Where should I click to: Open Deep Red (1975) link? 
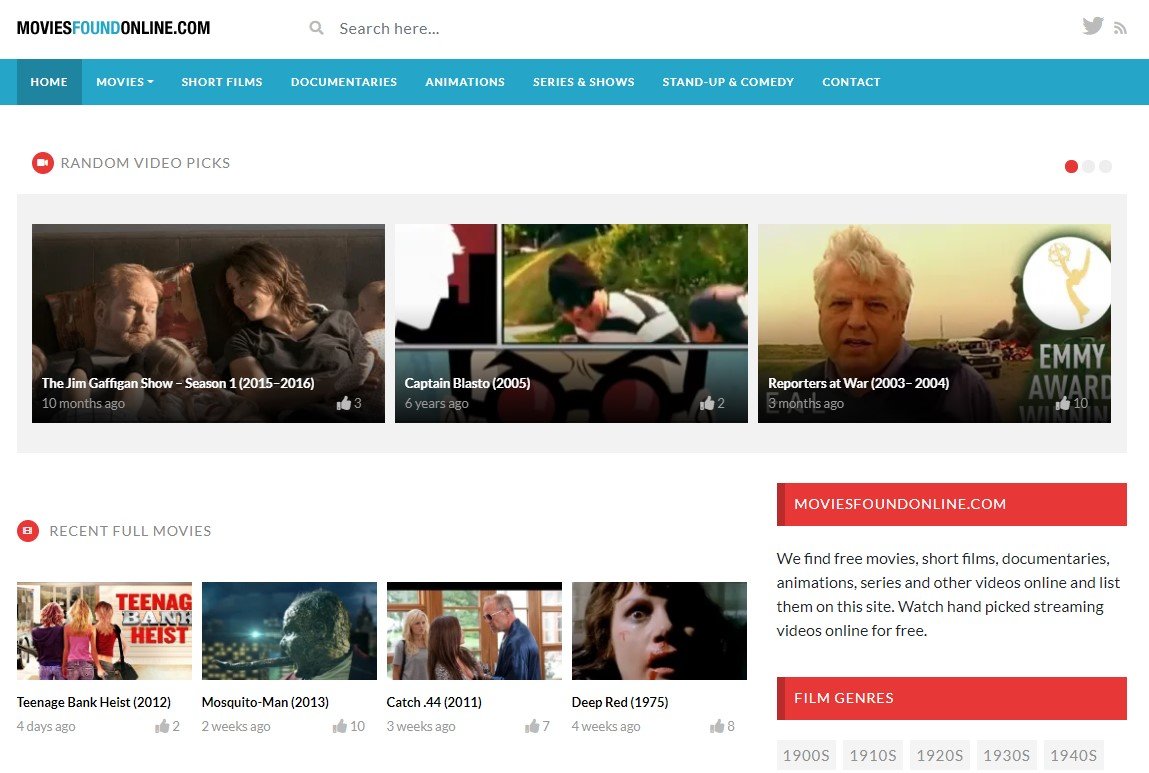620,702
